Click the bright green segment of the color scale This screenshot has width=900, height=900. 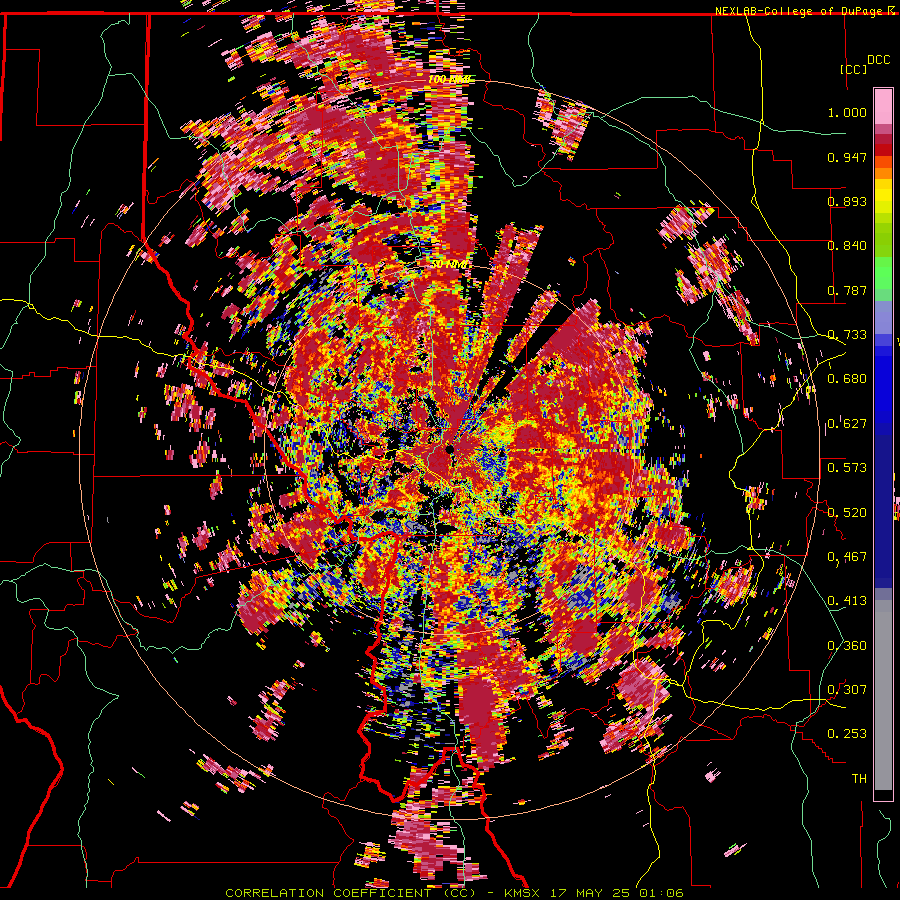883,273
